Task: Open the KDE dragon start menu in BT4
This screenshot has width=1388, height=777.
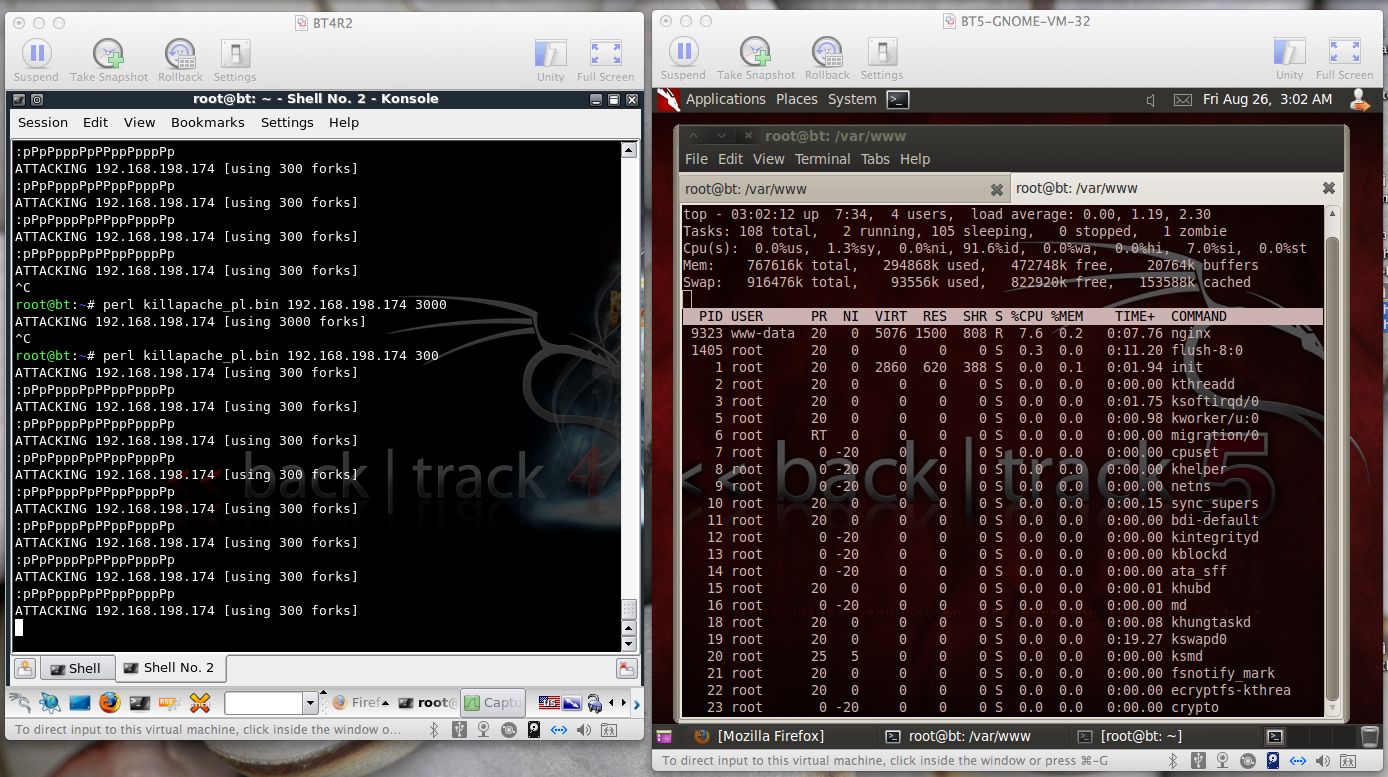Action: tap(20, 702)
